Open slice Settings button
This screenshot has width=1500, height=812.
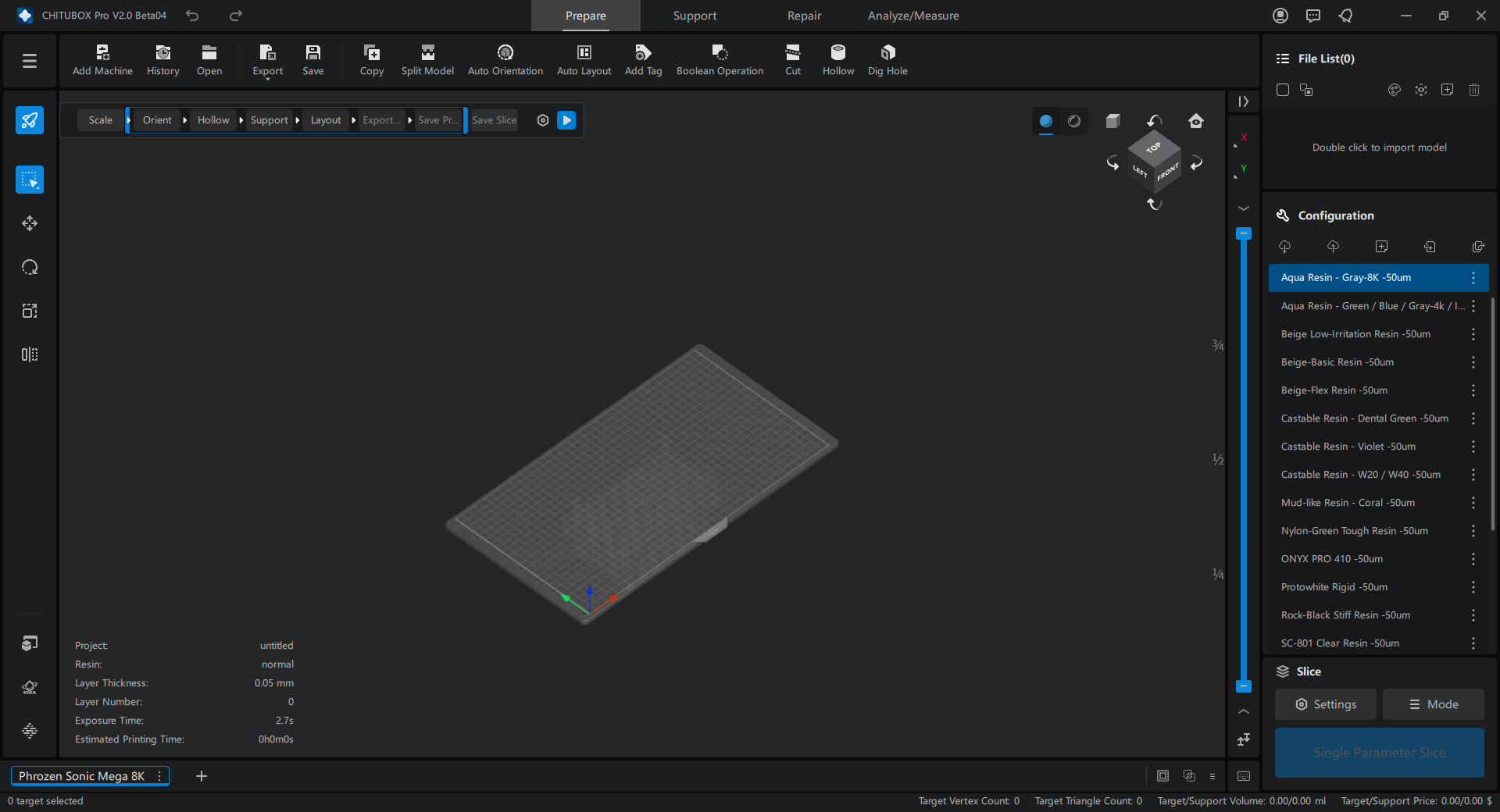[x=1326, y=704]
